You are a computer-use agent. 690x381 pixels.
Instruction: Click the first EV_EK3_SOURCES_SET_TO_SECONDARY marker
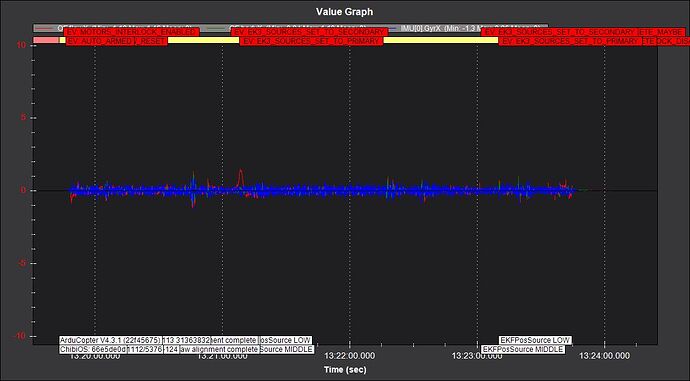[x=309, y=32]
